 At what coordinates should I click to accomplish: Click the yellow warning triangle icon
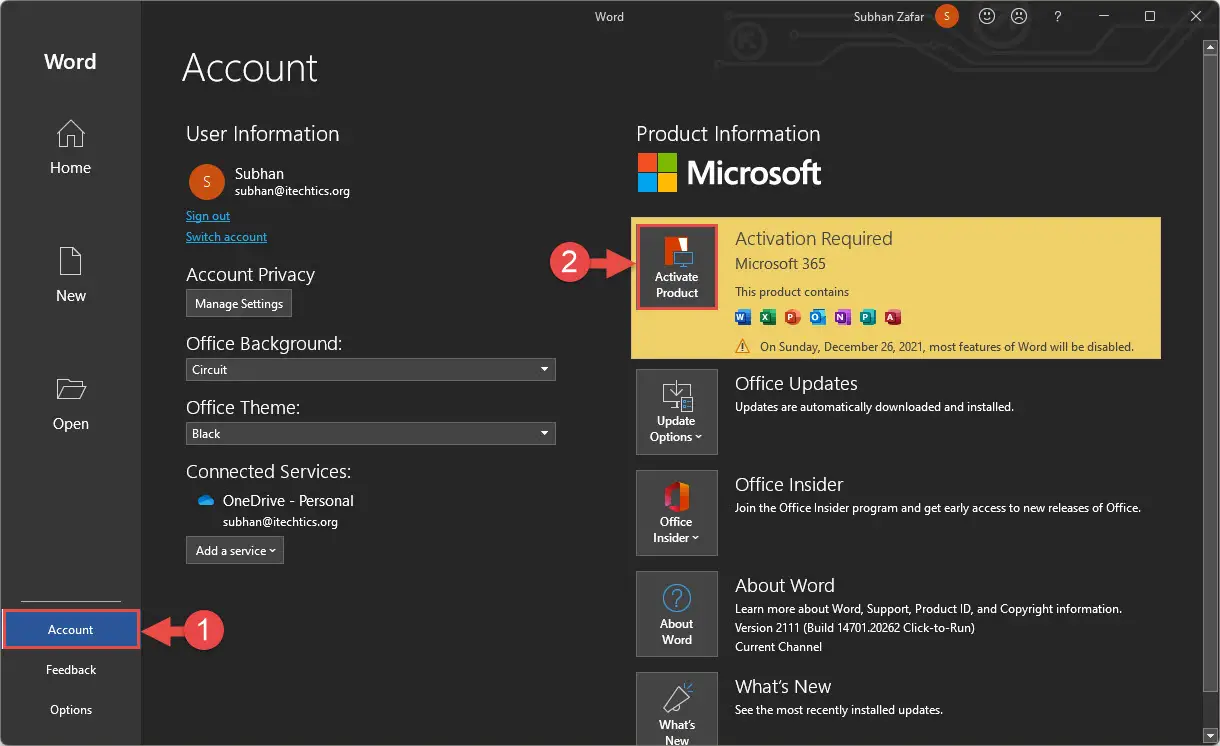tap(743, 347)
